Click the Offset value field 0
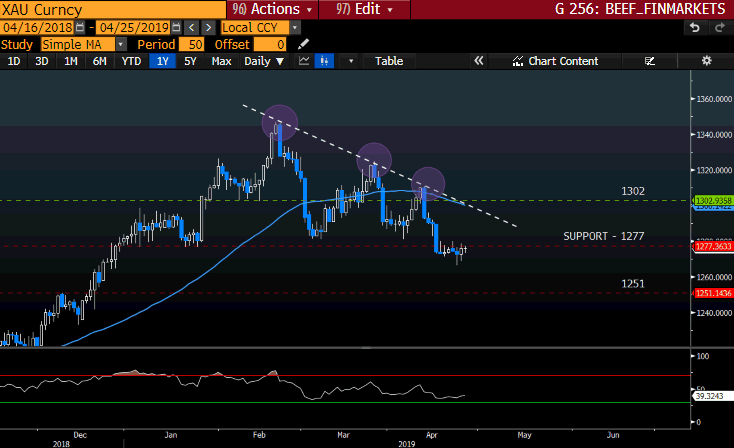734x448 pixels. click(270, 44)
